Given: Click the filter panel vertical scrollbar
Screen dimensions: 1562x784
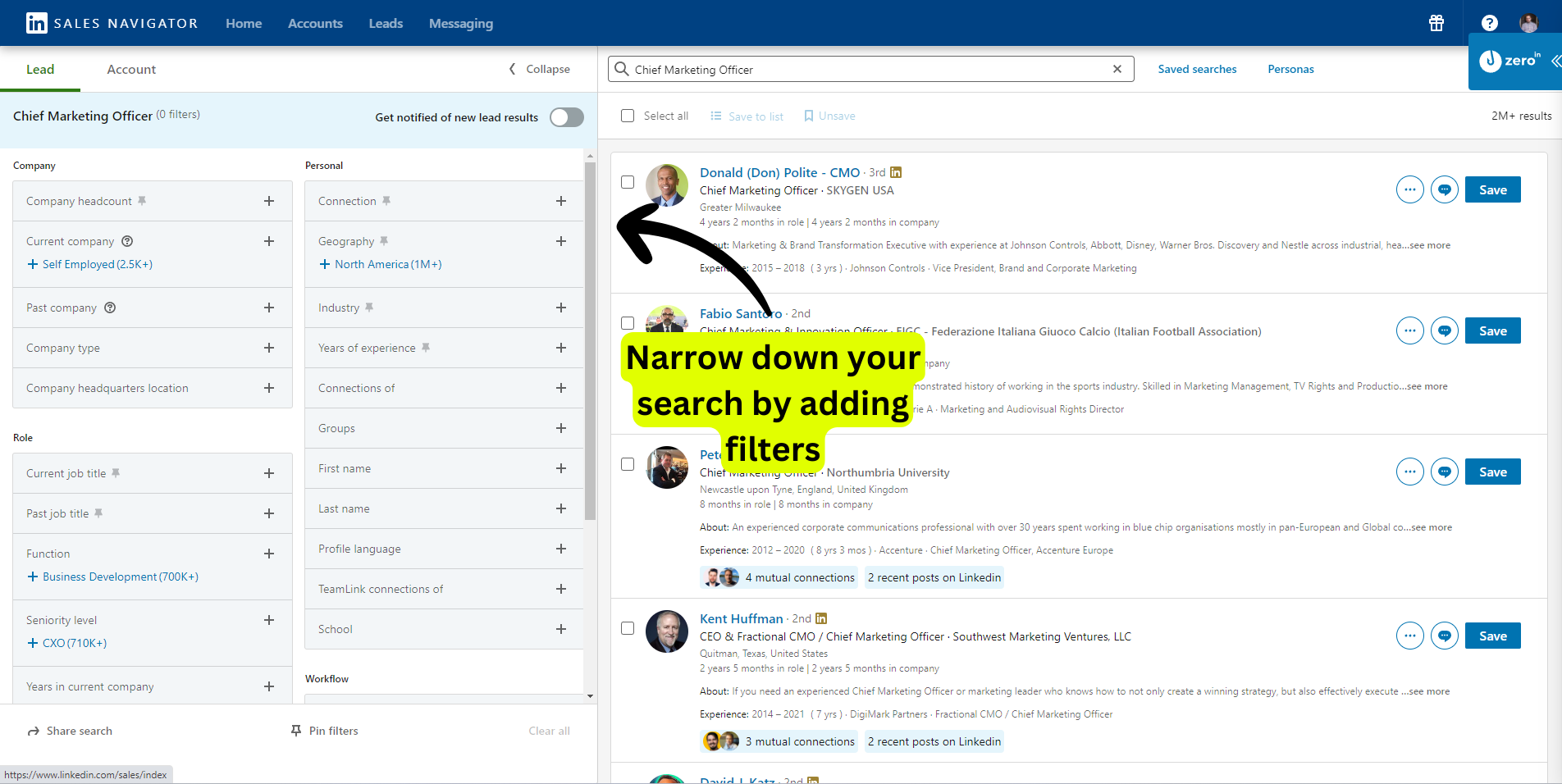Looking at the screenshot, I should (x=590, y=340).
